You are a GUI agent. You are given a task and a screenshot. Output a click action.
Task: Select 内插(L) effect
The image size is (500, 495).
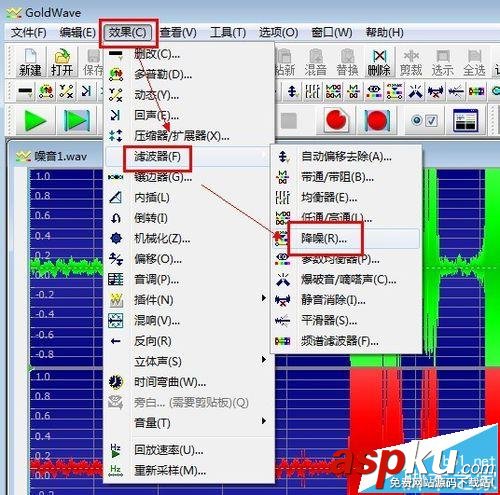(x=188, y=198)
